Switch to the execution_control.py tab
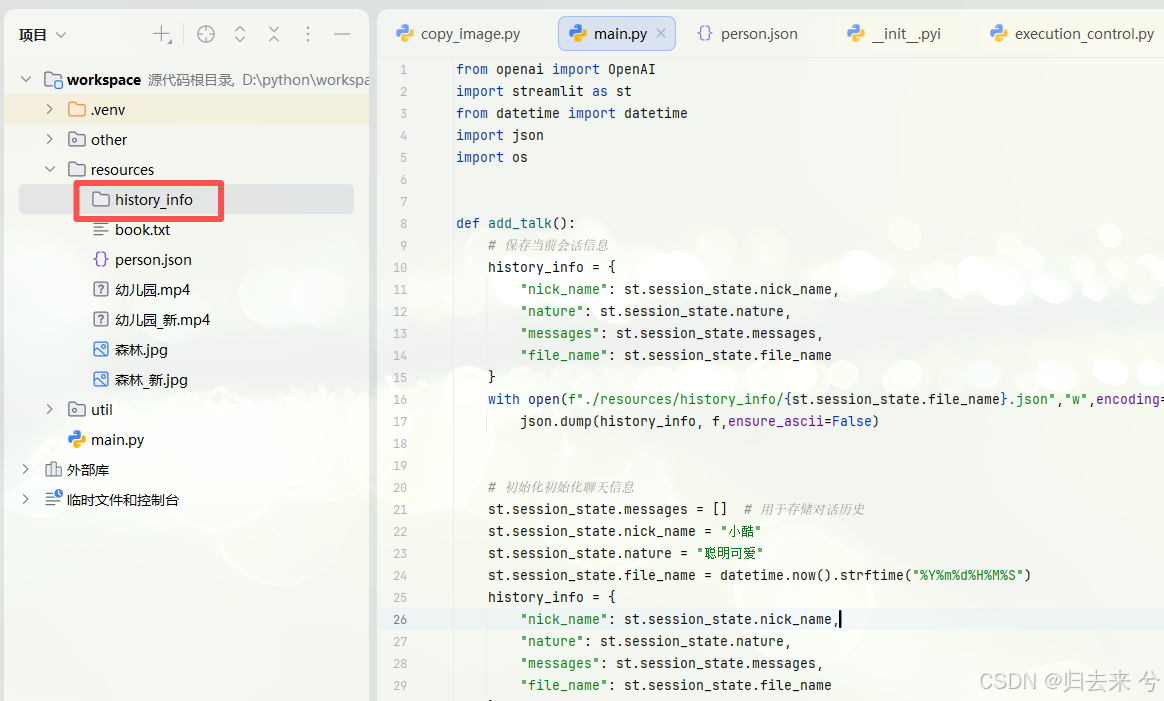 pyautogui.click(x=1072, y=33)
